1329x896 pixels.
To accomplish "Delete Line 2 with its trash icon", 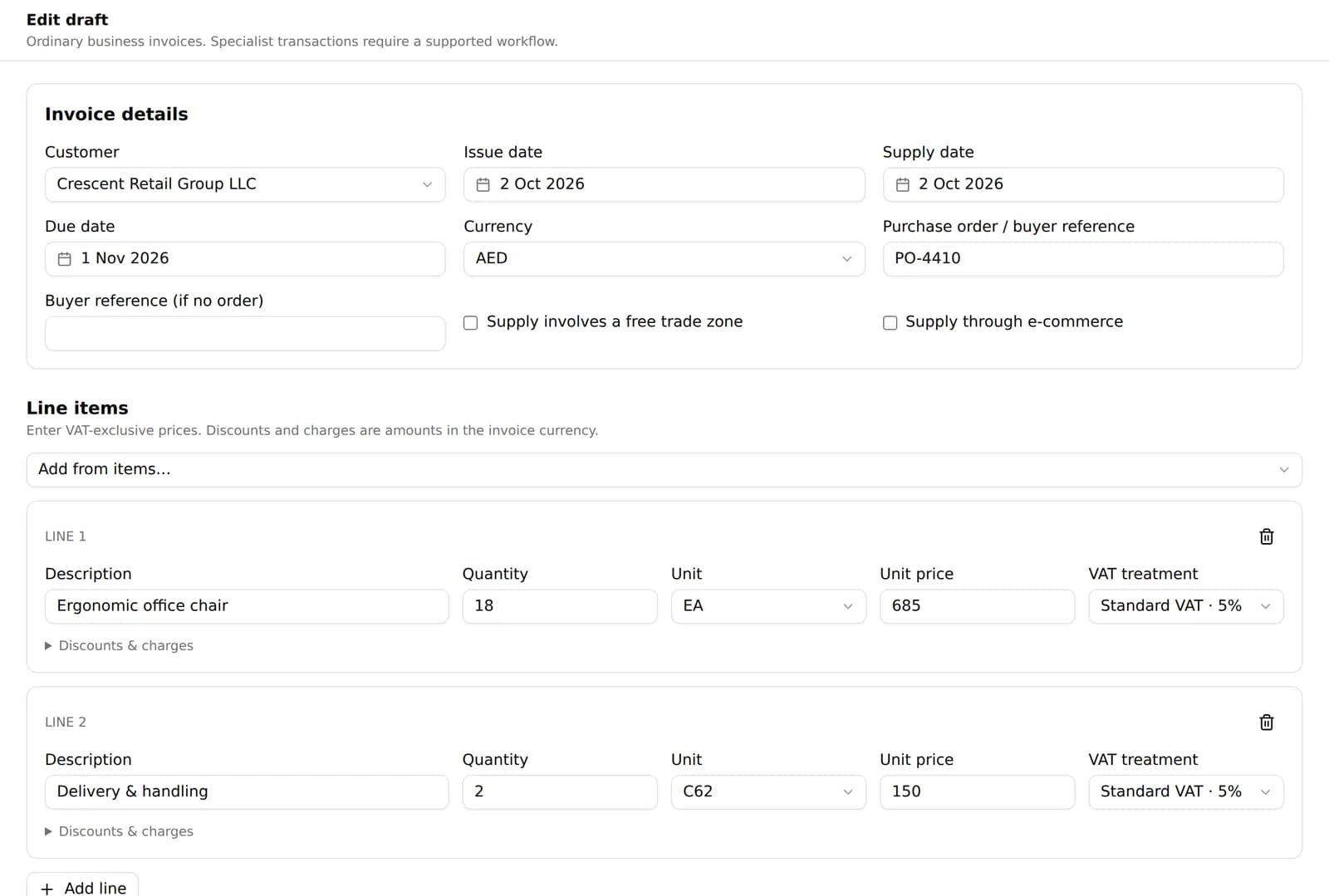I will pyautogui.click(x=1266, y=722).
